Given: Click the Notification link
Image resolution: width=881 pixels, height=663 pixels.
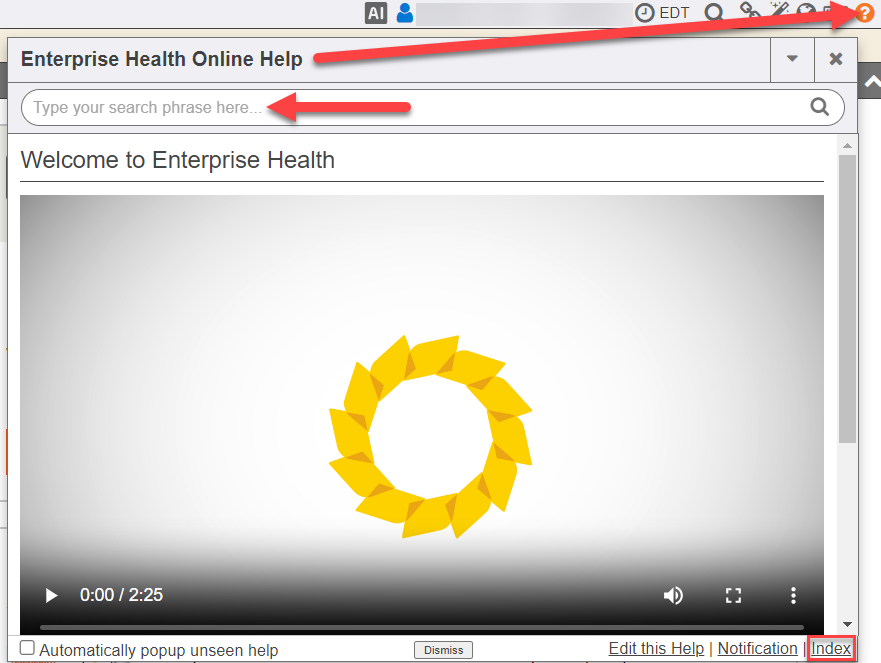Looking at the screenshot, I should pyautogui.click(x=757, y=649).
